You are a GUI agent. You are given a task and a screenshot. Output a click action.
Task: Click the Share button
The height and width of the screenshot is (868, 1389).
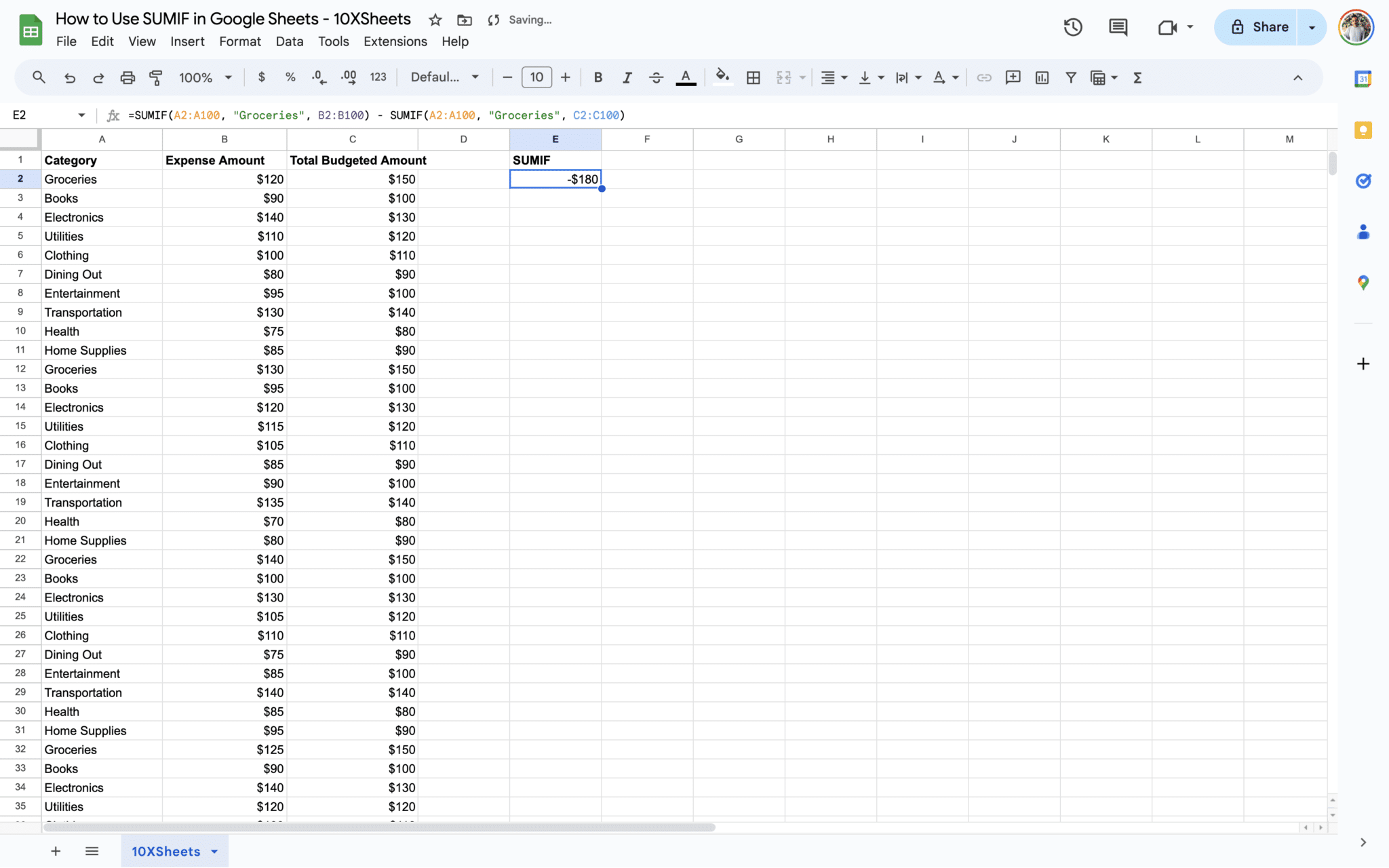(1259, 27)
